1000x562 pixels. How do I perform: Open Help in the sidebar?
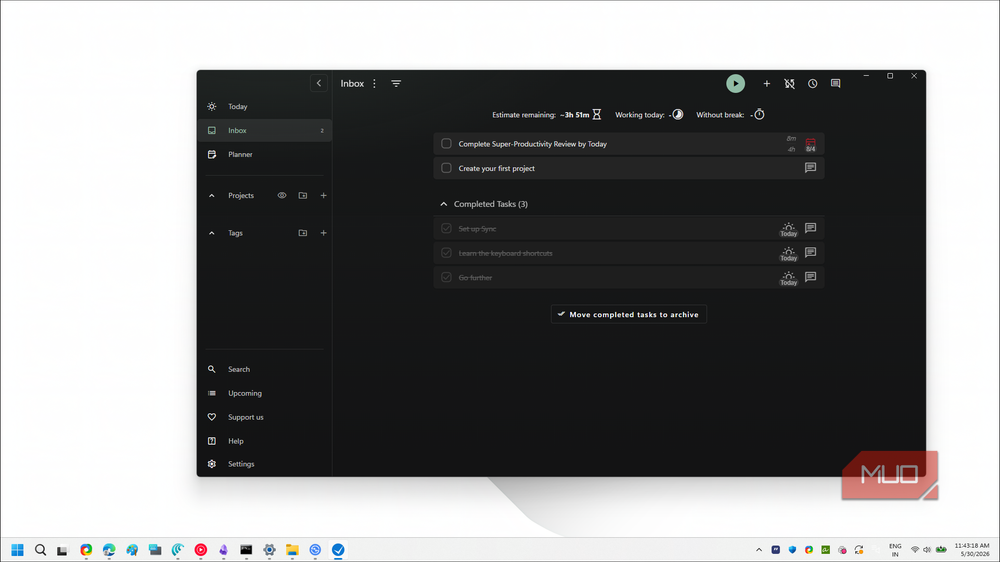pos(265,441)
